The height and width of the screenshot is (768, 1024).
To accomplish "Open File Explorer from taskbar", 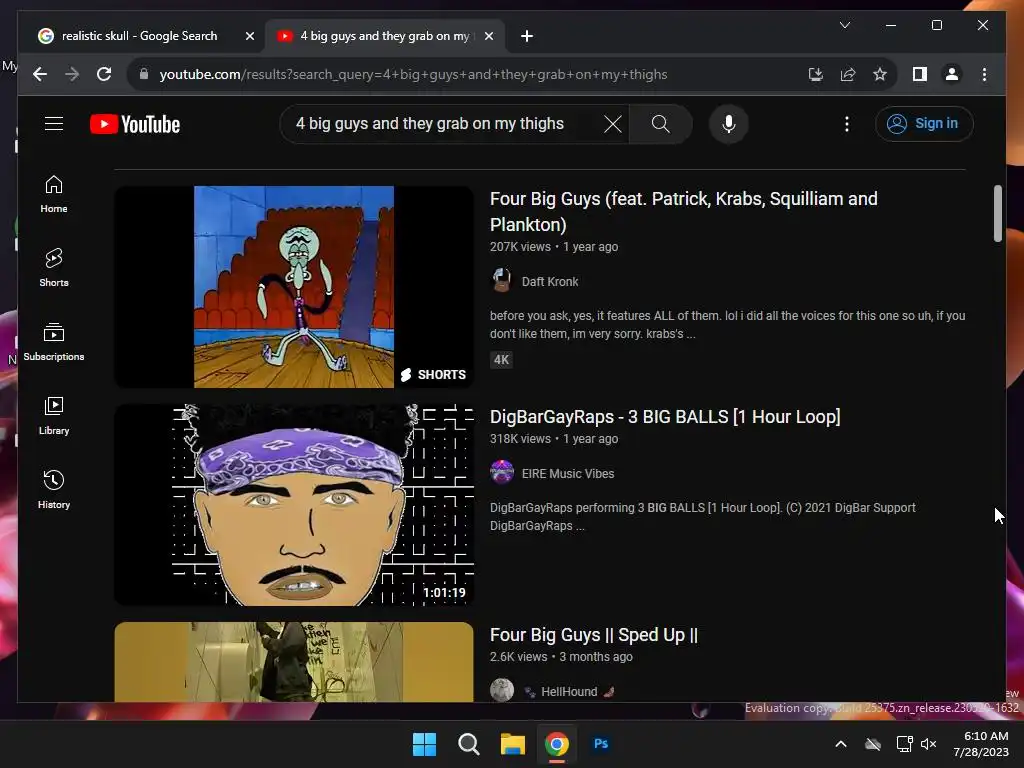I will pos(513,744).
